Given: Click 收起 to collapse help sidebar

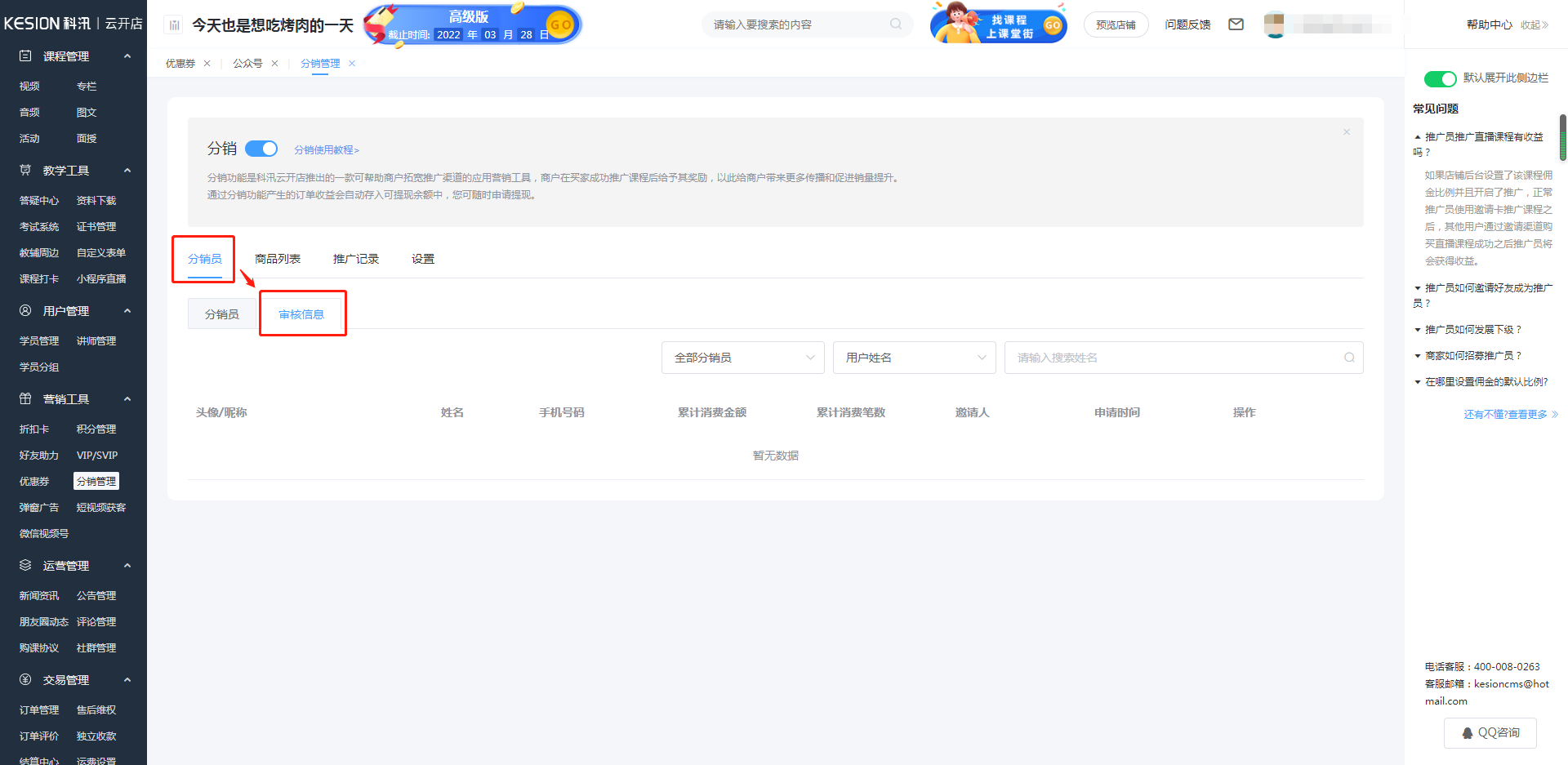Looking at the screenshot, I should click(x=1535, y=25).
